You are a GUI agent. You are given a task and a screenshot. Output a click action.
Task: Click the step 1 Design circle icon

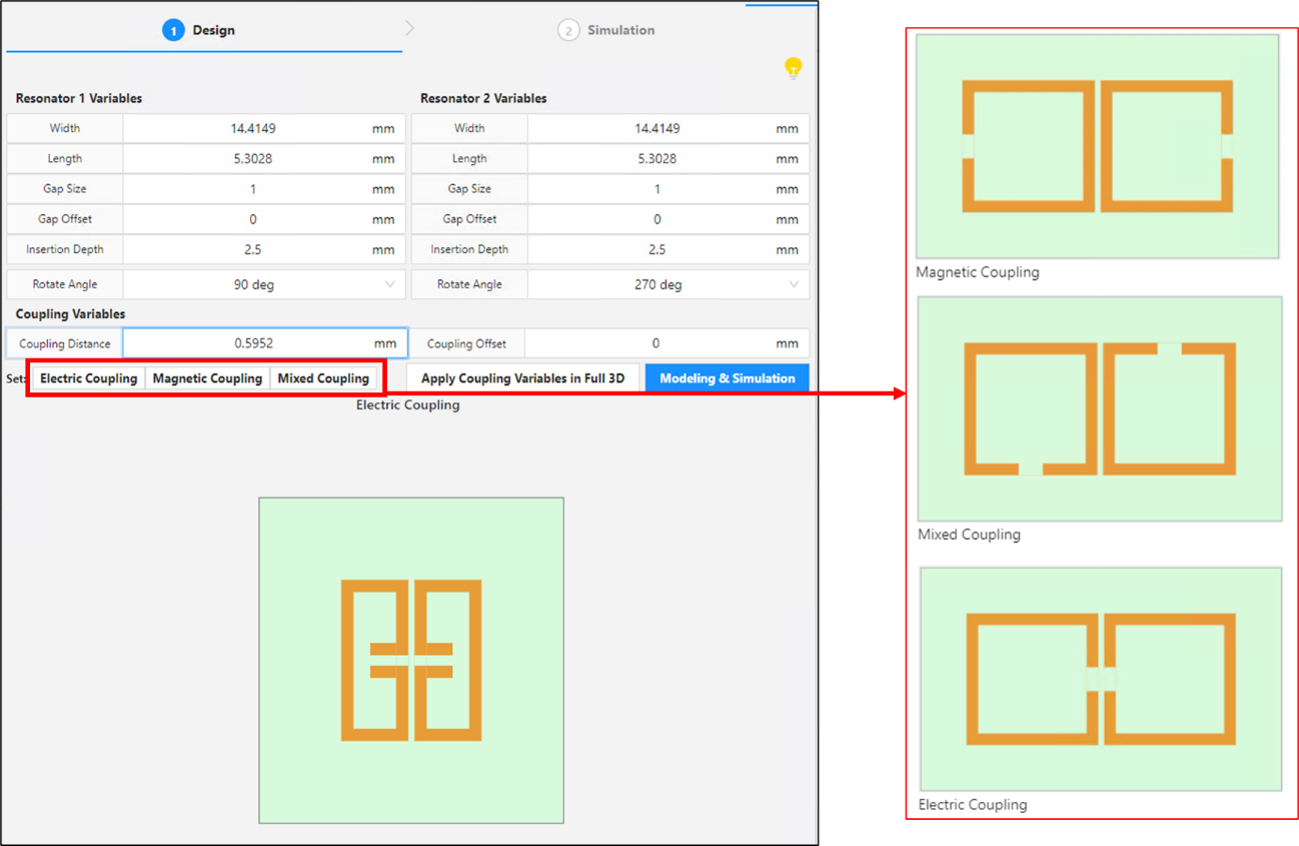pos(173,31)
